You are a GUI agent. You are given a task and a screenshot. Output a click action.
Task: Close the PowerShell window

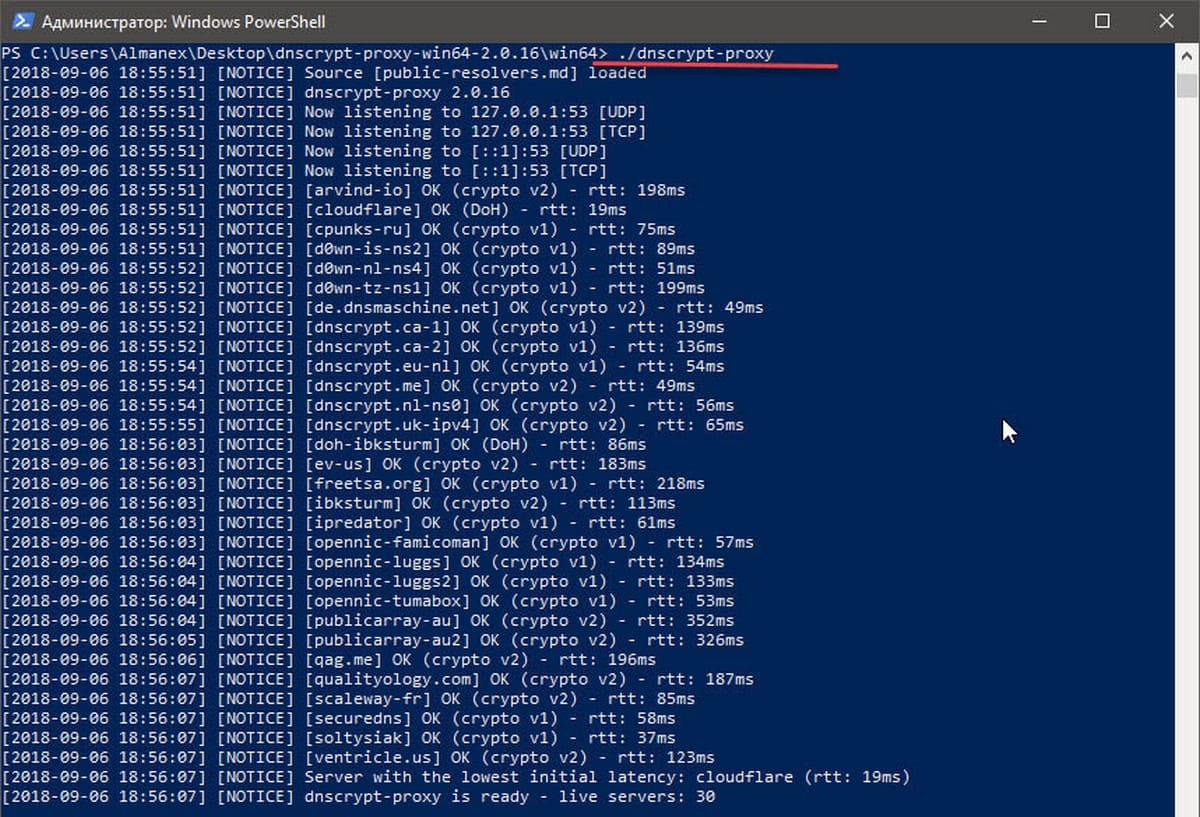(x=1168, y=21)
